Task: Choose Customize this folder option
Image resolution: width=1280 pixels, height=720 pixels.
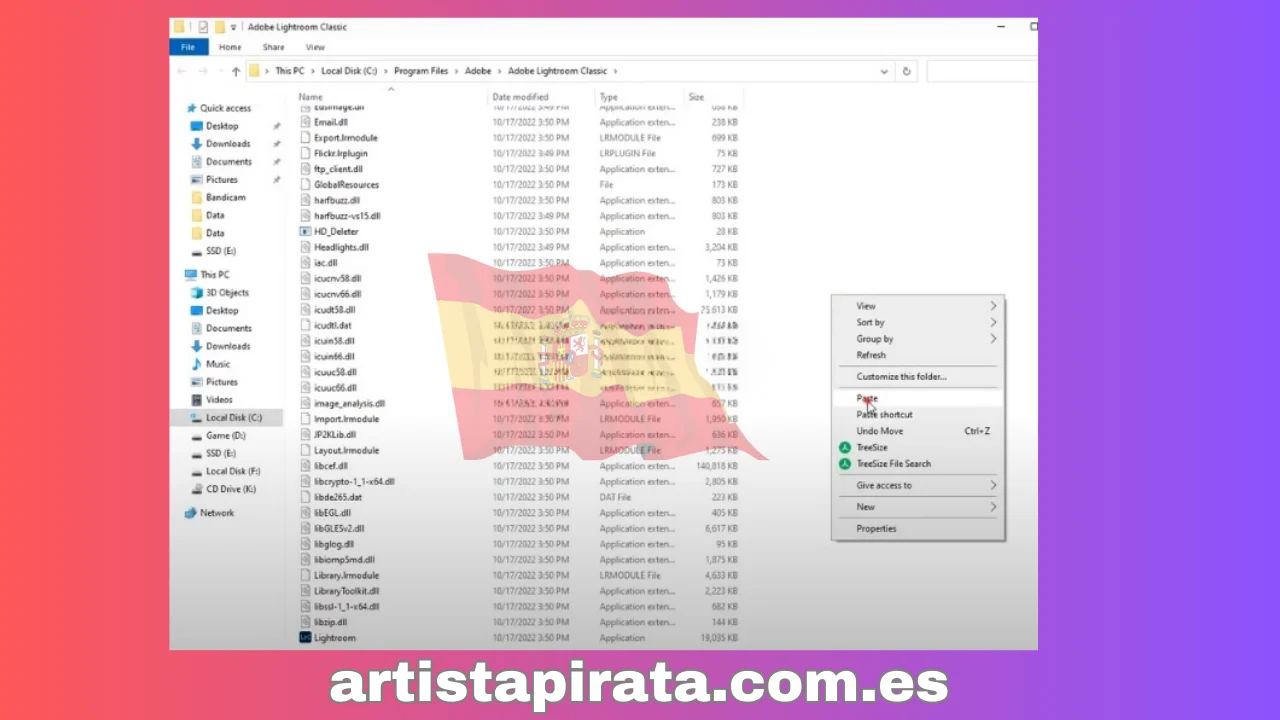Action: (x=918, y=377)
